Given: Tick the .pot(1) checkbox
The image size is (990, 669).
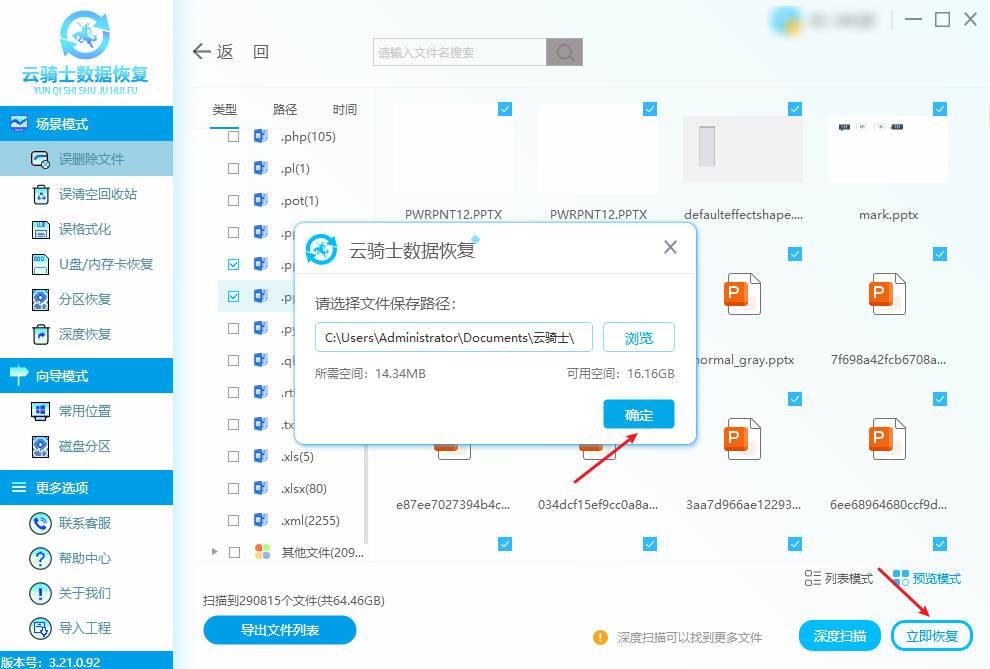Looking at the screenshot, I should (x=234, y=201).
